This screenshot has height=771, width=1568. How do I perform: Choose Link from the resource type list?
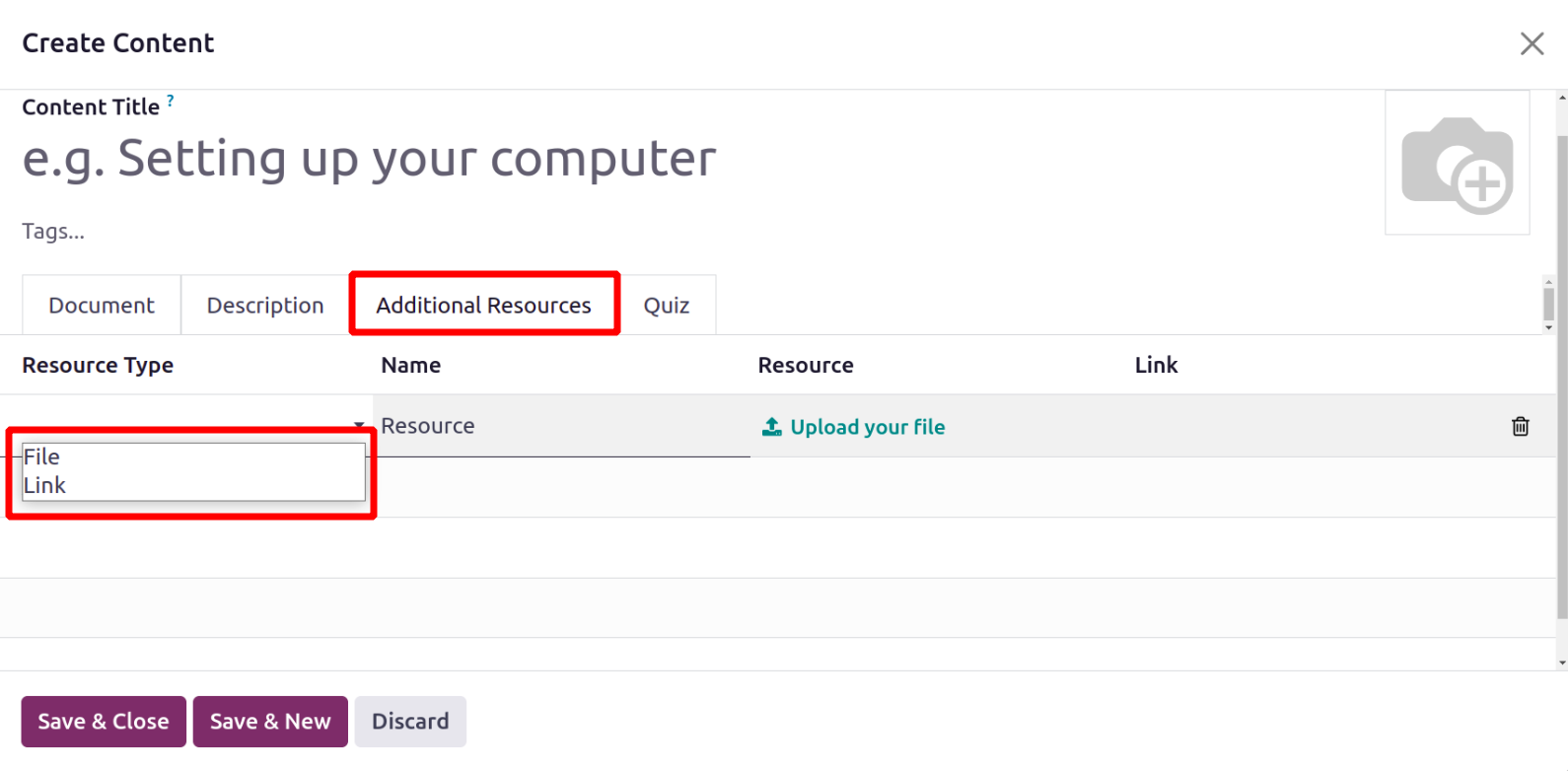(x=193, y=485)
